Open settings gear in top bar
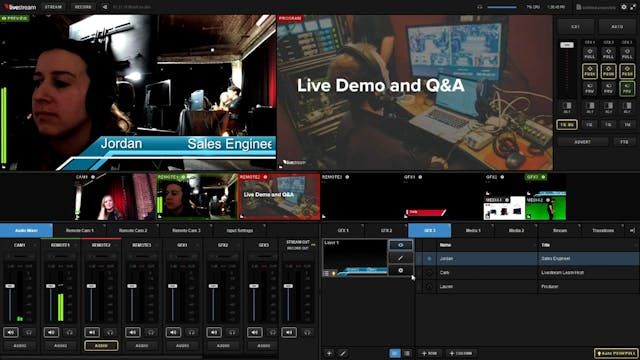This screenshot has width=640, height=360. (624, 7)
